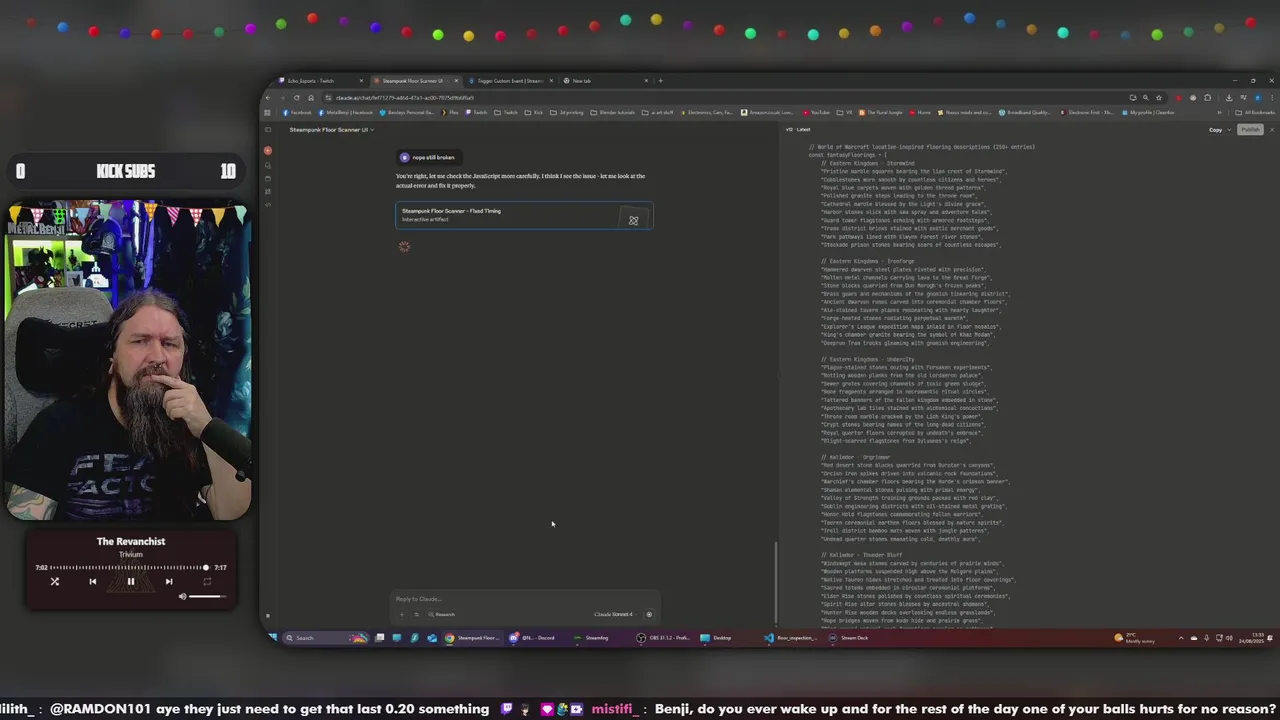Show more bookmarks with overflow chevron
The height and width of the screenshot is (720, 1280).
point(1219,112)
